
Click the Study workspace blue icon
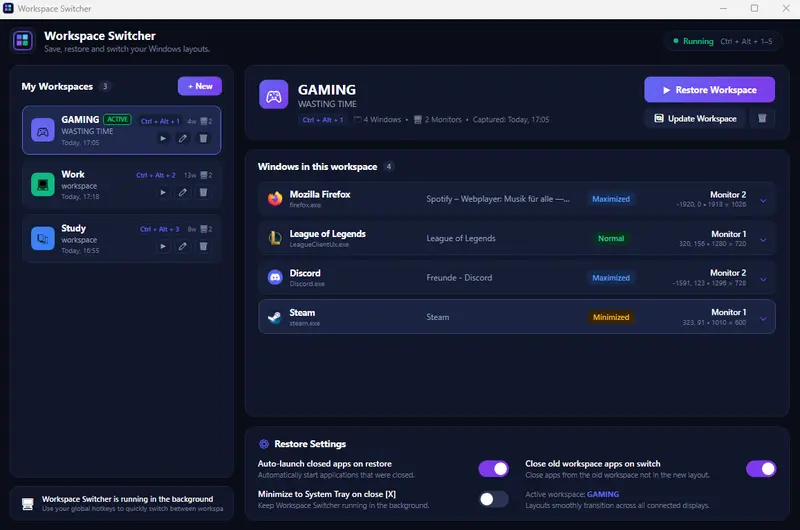coord(43,238)
